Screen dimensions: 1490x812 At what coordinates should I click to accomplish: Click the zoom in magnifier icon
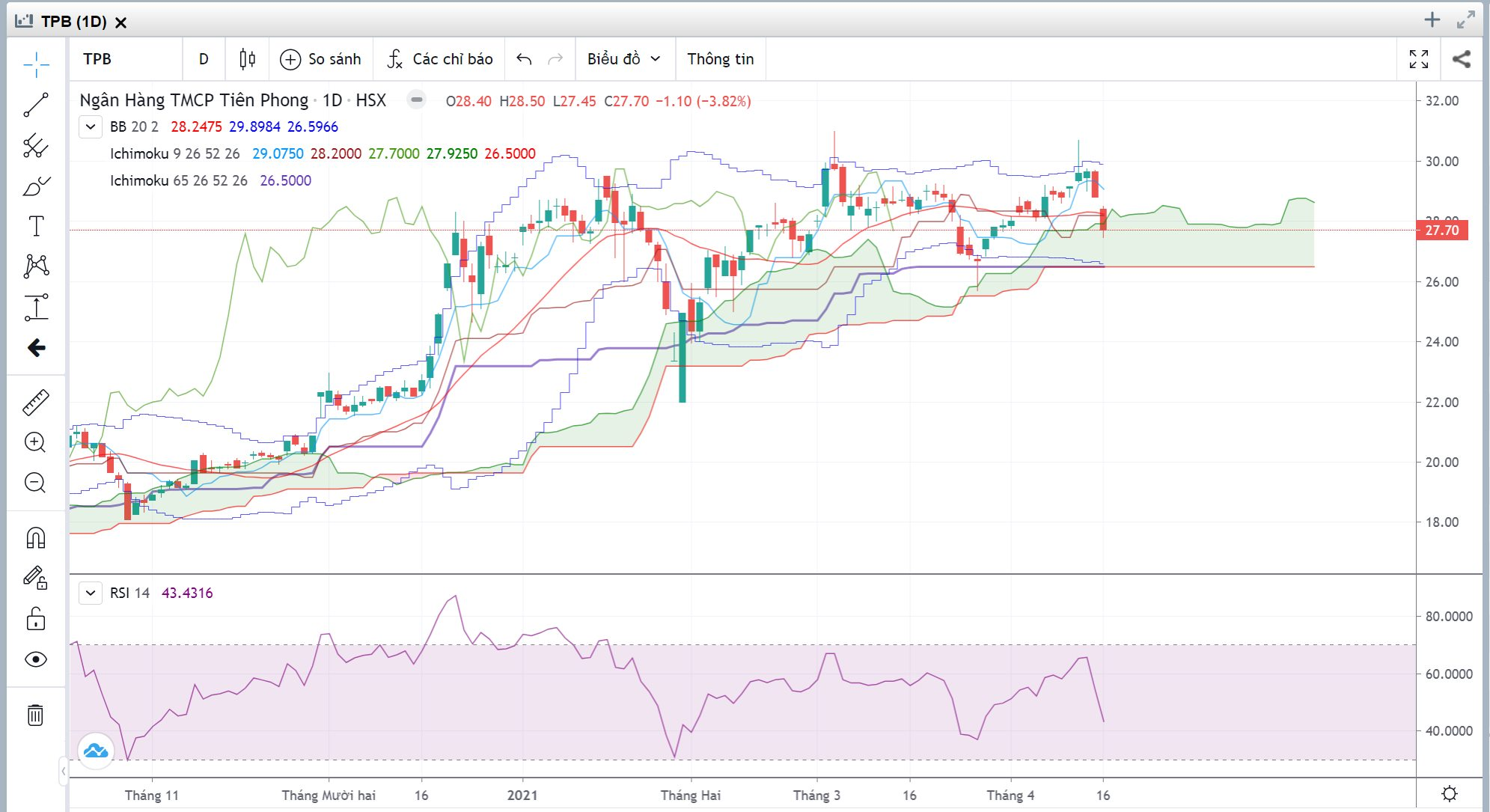coord(35,442)
